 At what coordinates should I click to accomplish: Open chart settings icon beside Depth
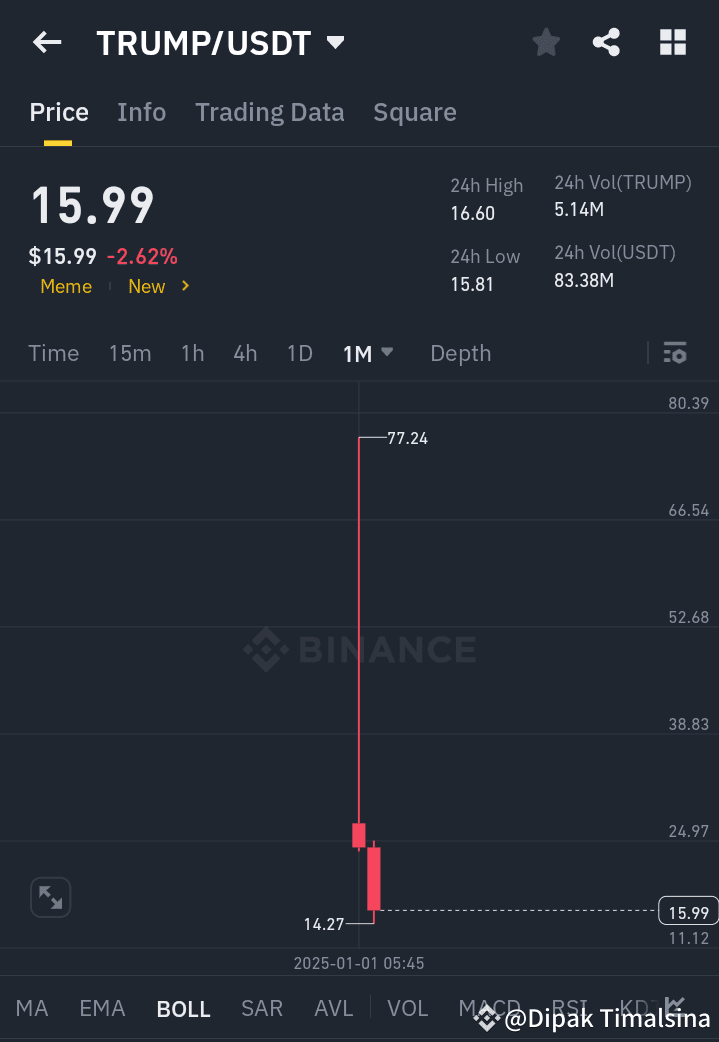(x=675, y=353)
